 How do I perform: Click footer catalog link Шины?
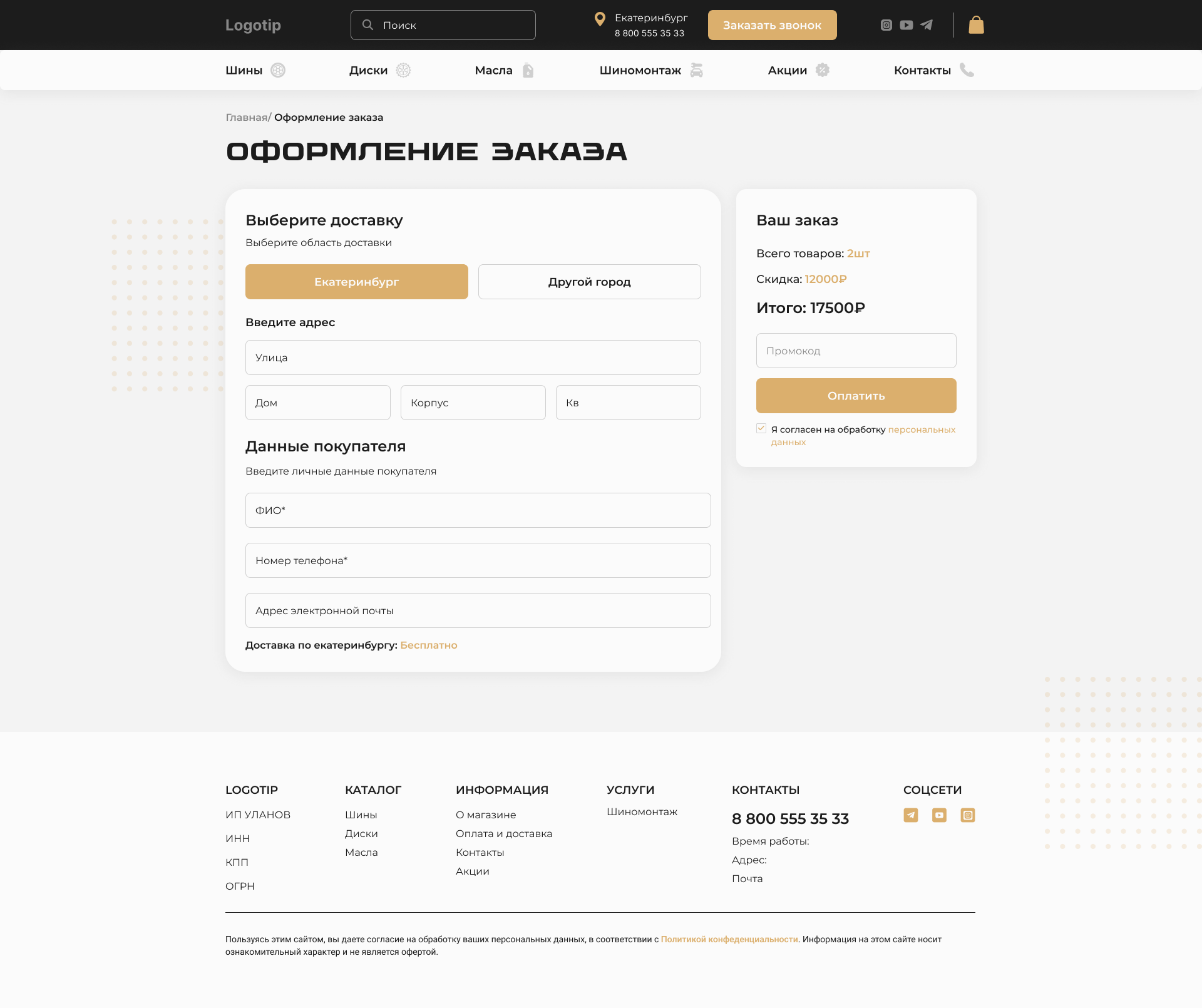click(x=361, y=815)
